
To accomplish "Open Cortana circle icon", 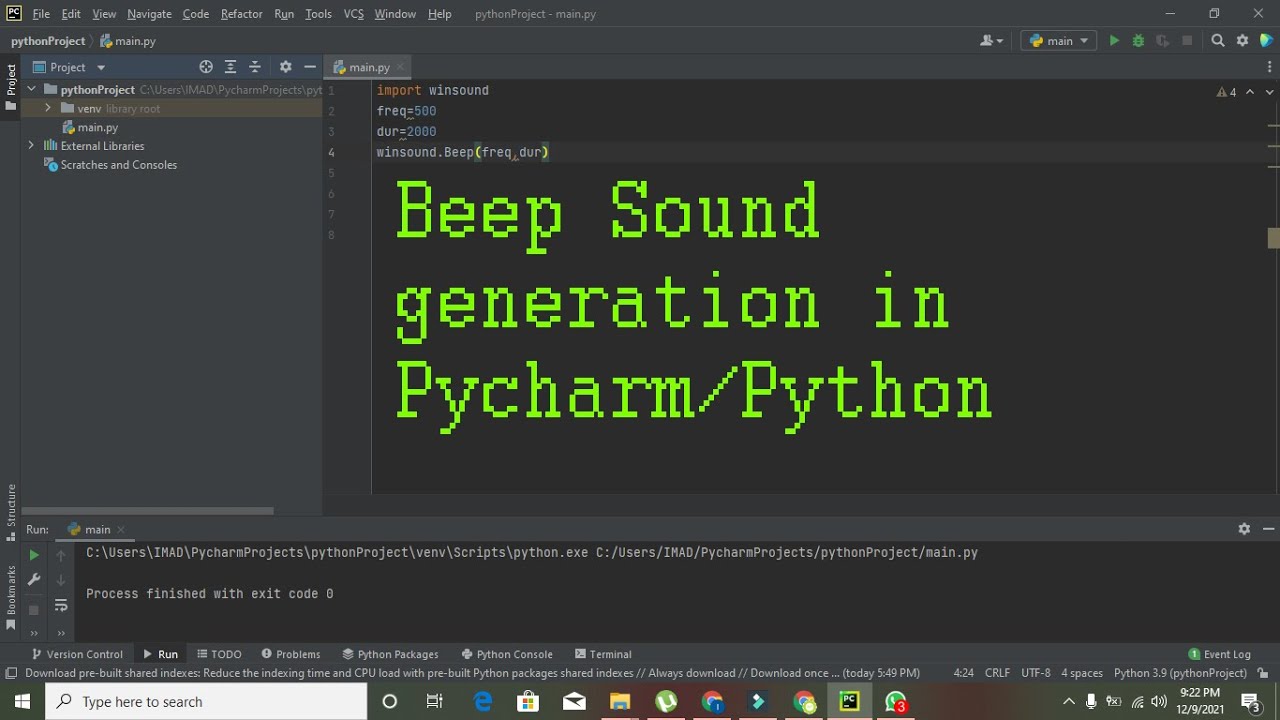I will 390,702.
